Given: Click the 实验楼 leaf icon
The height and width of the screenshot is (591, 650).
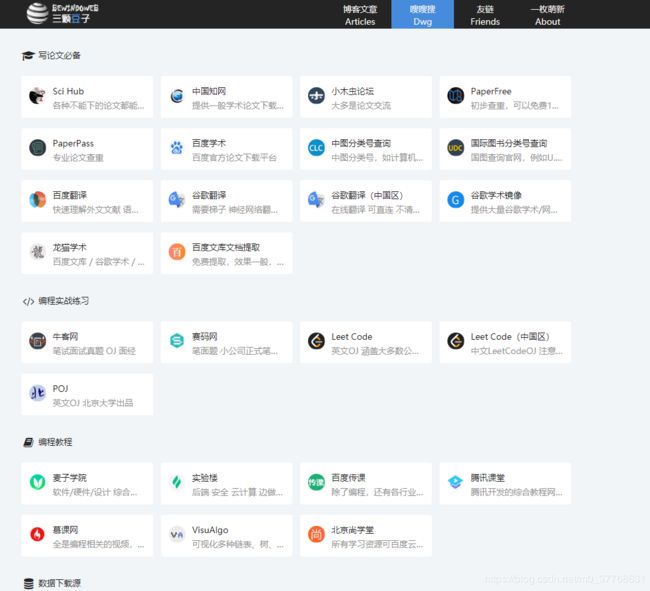Looking at the screenshot, I should coord(177,482).
